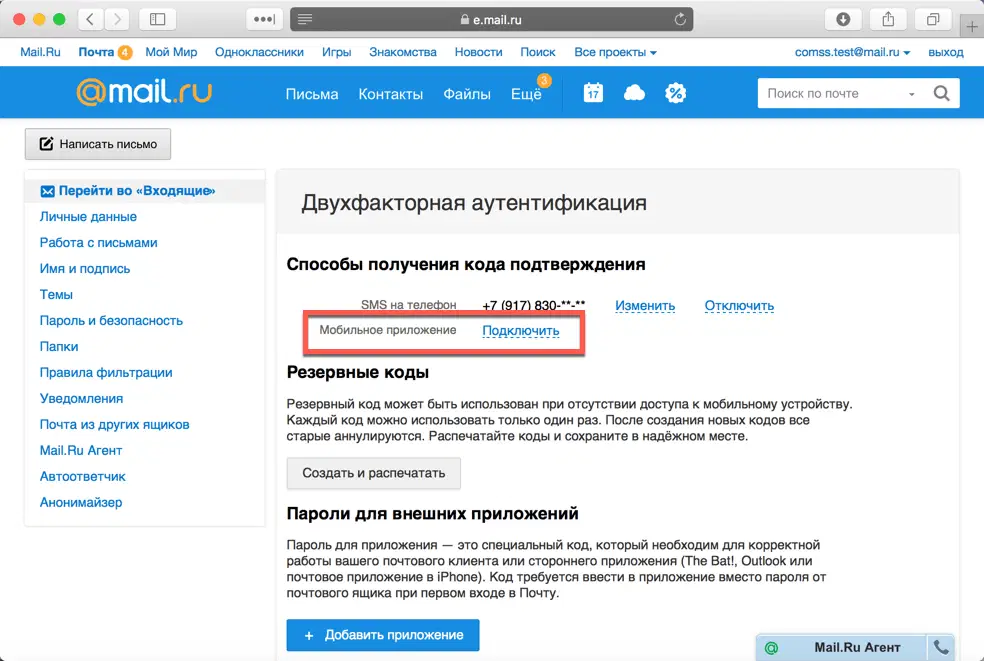Open Темы settings
Screen dimensions: 984x661
pyautogui.click(x=56, y=294)
